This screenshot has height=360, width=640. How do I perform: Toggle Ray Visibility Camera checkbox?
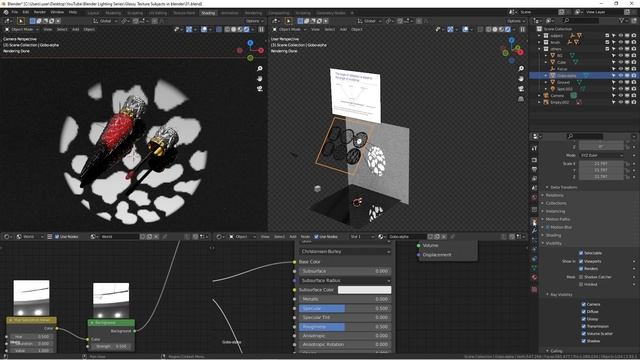[584, 304]
